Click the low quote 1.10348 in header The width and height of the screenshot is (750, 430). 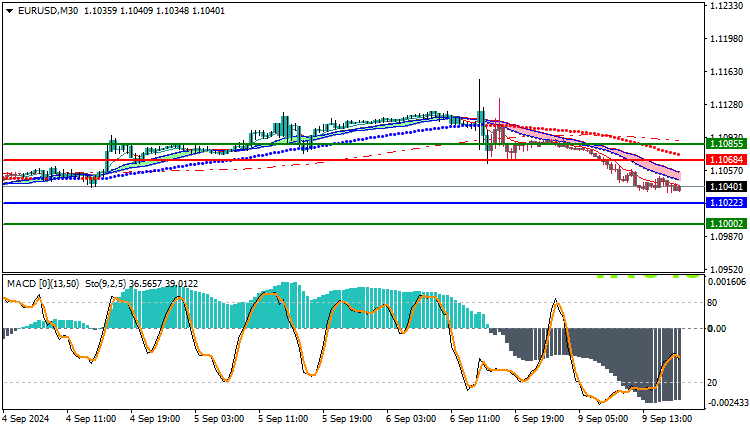pyautogui.click(x=172, y=11)
